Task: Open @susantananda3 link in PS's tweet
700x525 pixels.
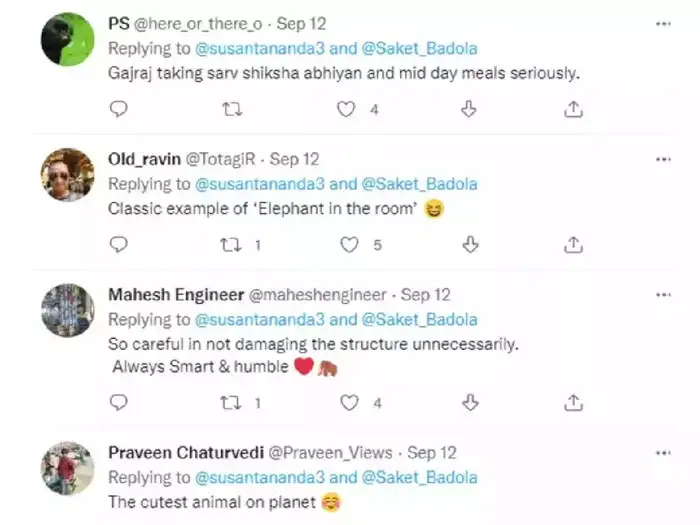Action: [x=259, y=49]
